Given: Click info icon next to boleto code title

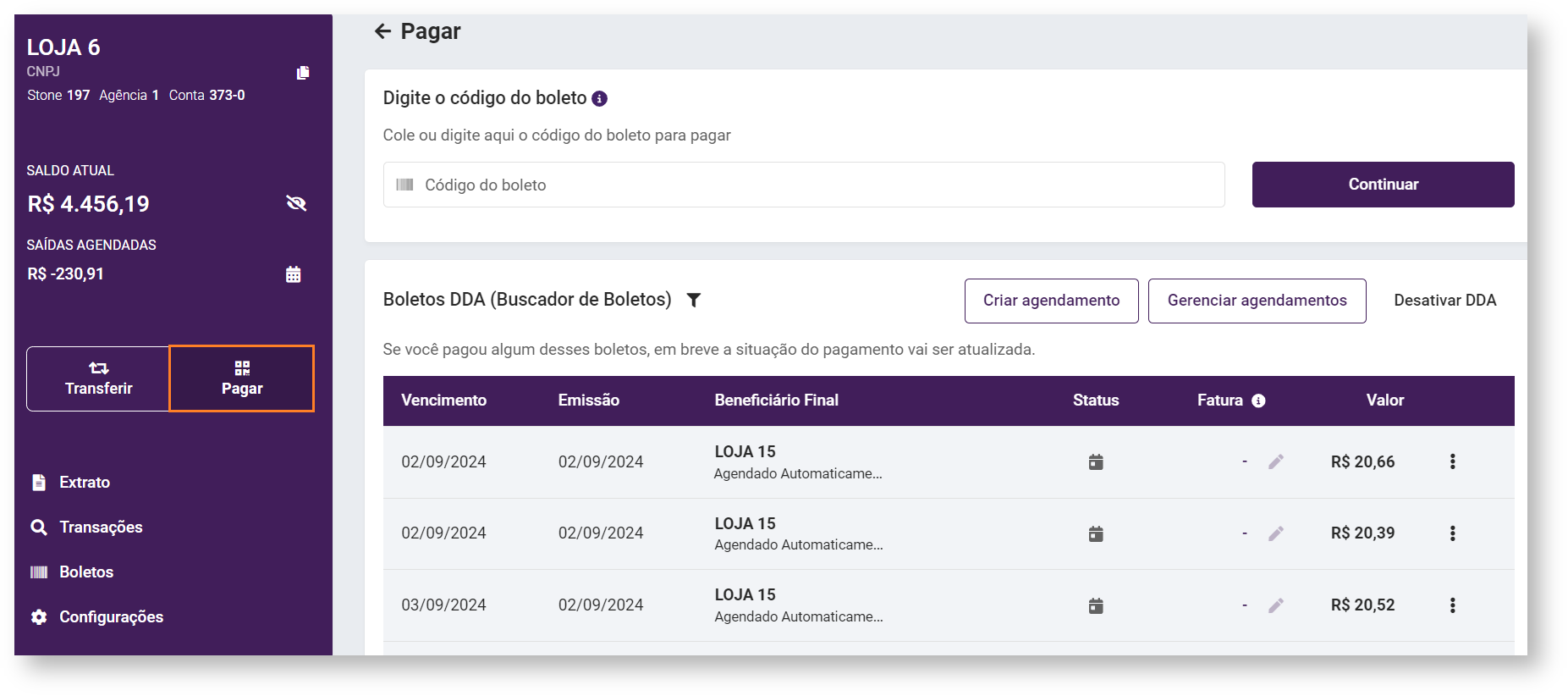Looking at the screenshot, I should [x=599, y=98].
